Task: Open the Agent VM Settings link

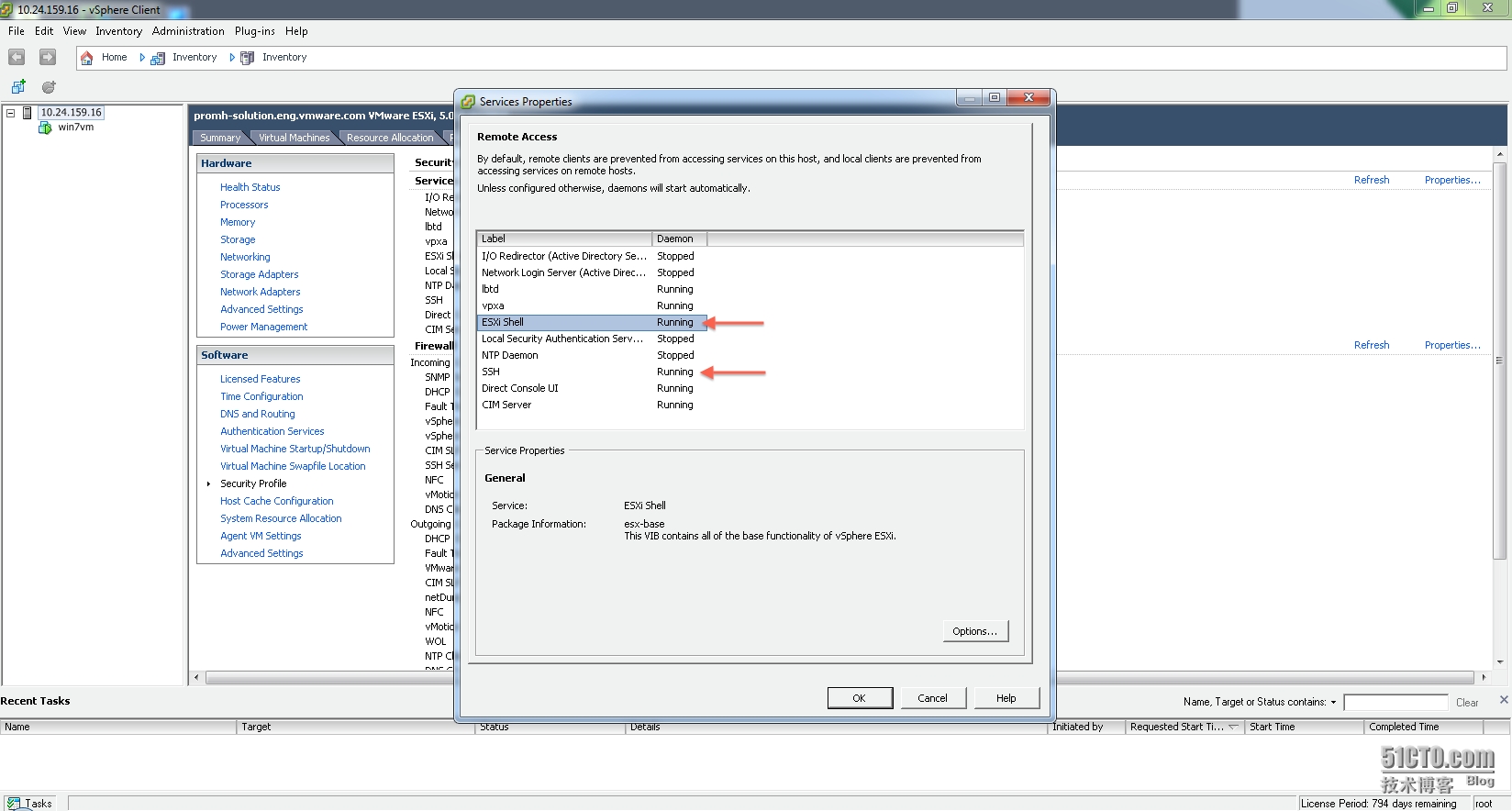Action: (261, 536)
